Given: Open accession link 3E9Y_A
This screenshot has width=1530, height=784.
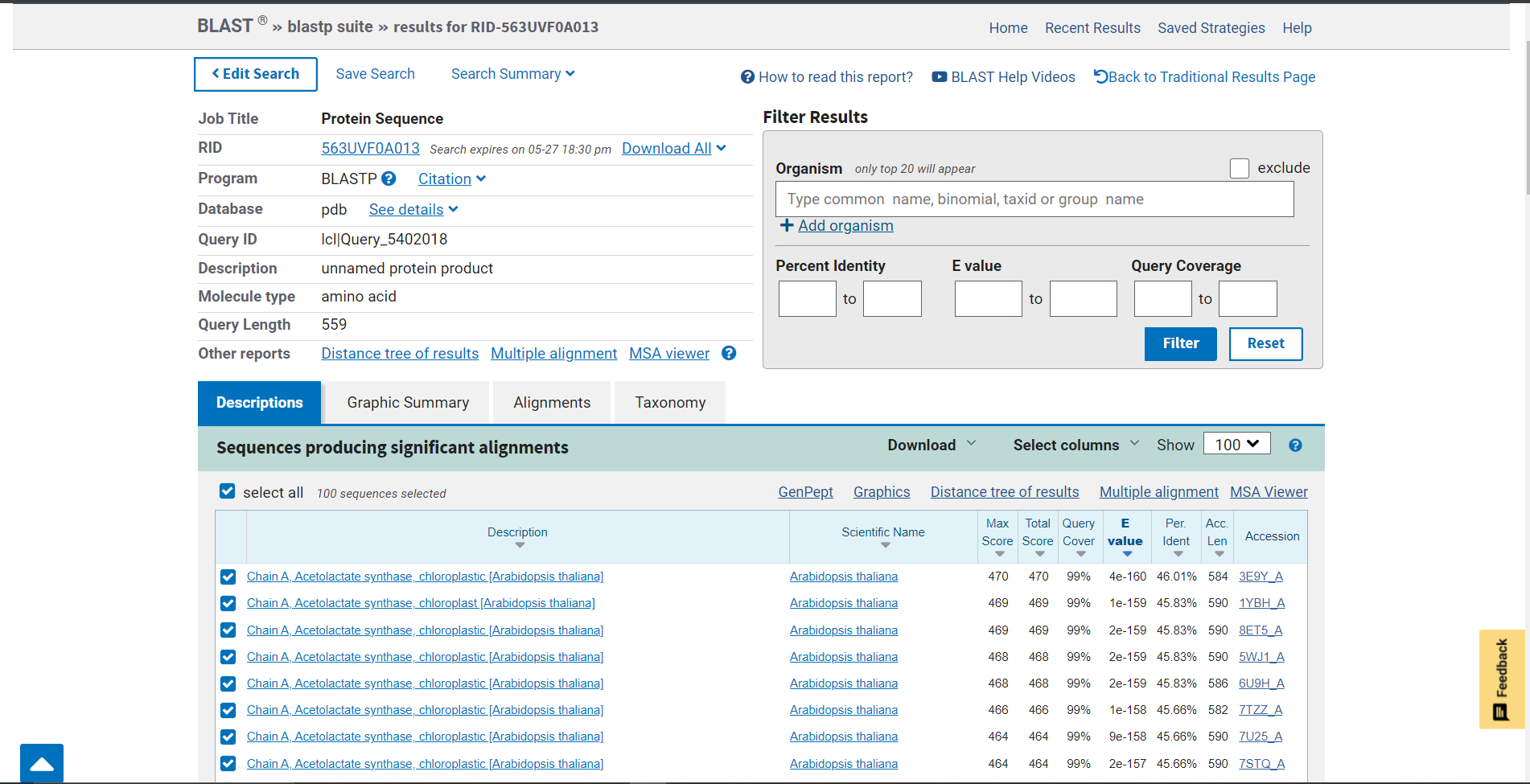Looking at the screenshot, I should pyautogui.click(x=1261, y=577).
